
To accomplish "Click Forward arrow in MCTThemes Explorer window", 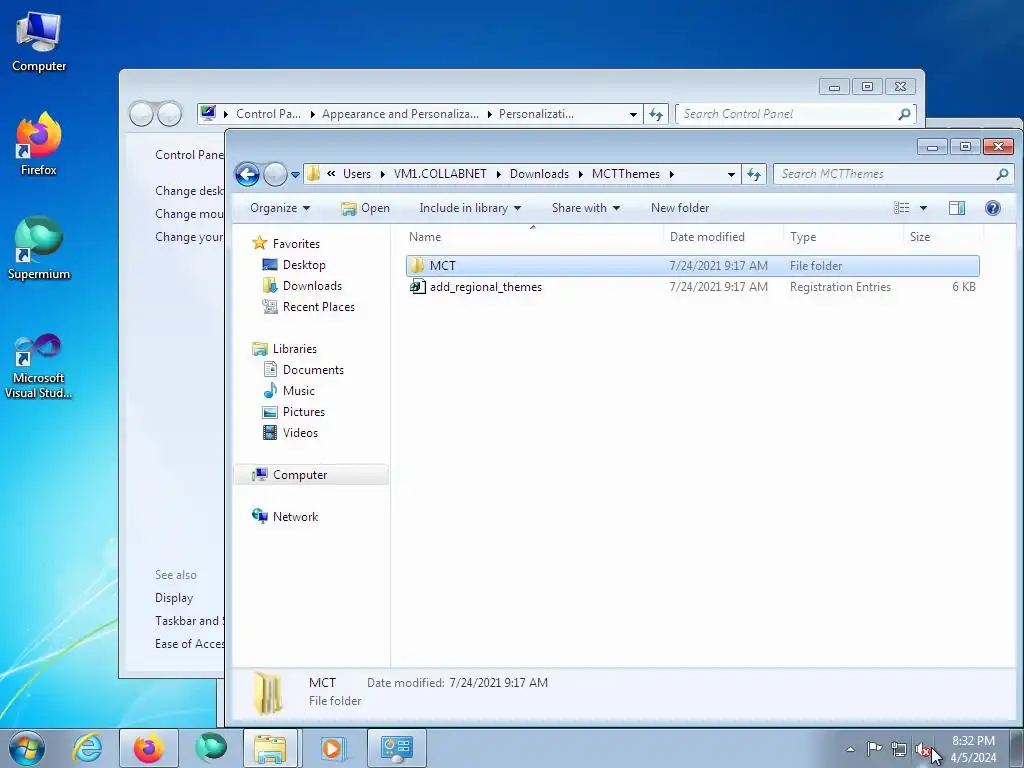I will click(x=275, y=174).
